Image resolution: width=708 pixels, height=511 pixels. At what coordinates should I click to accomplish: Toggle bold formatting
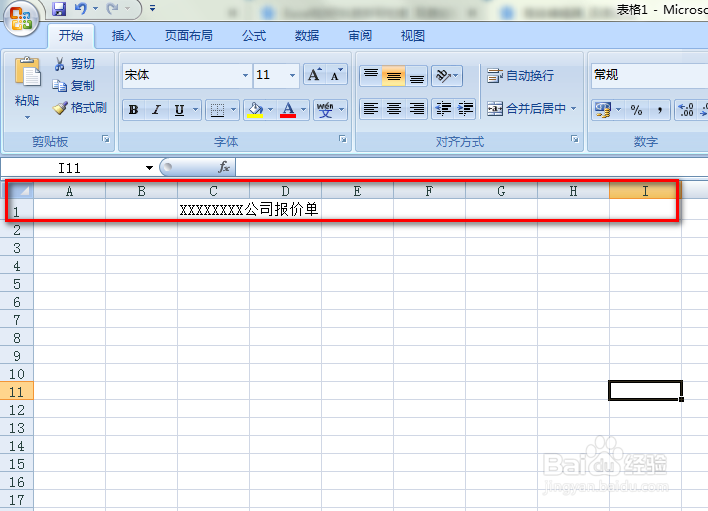coord(133,110)
